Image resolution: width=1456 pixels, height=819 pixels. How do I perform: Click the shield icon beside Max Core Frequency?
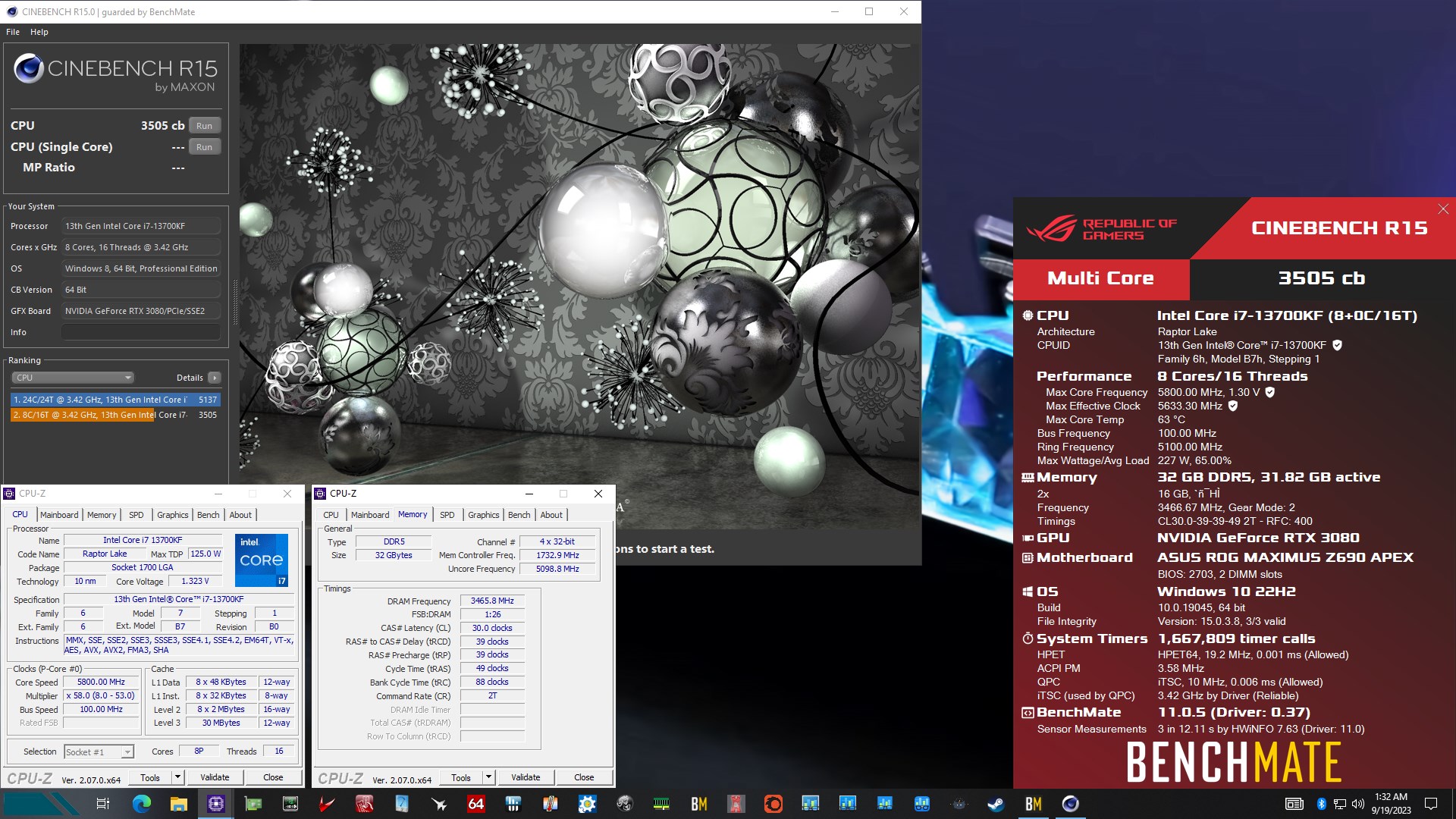[x=1270, y=392]
